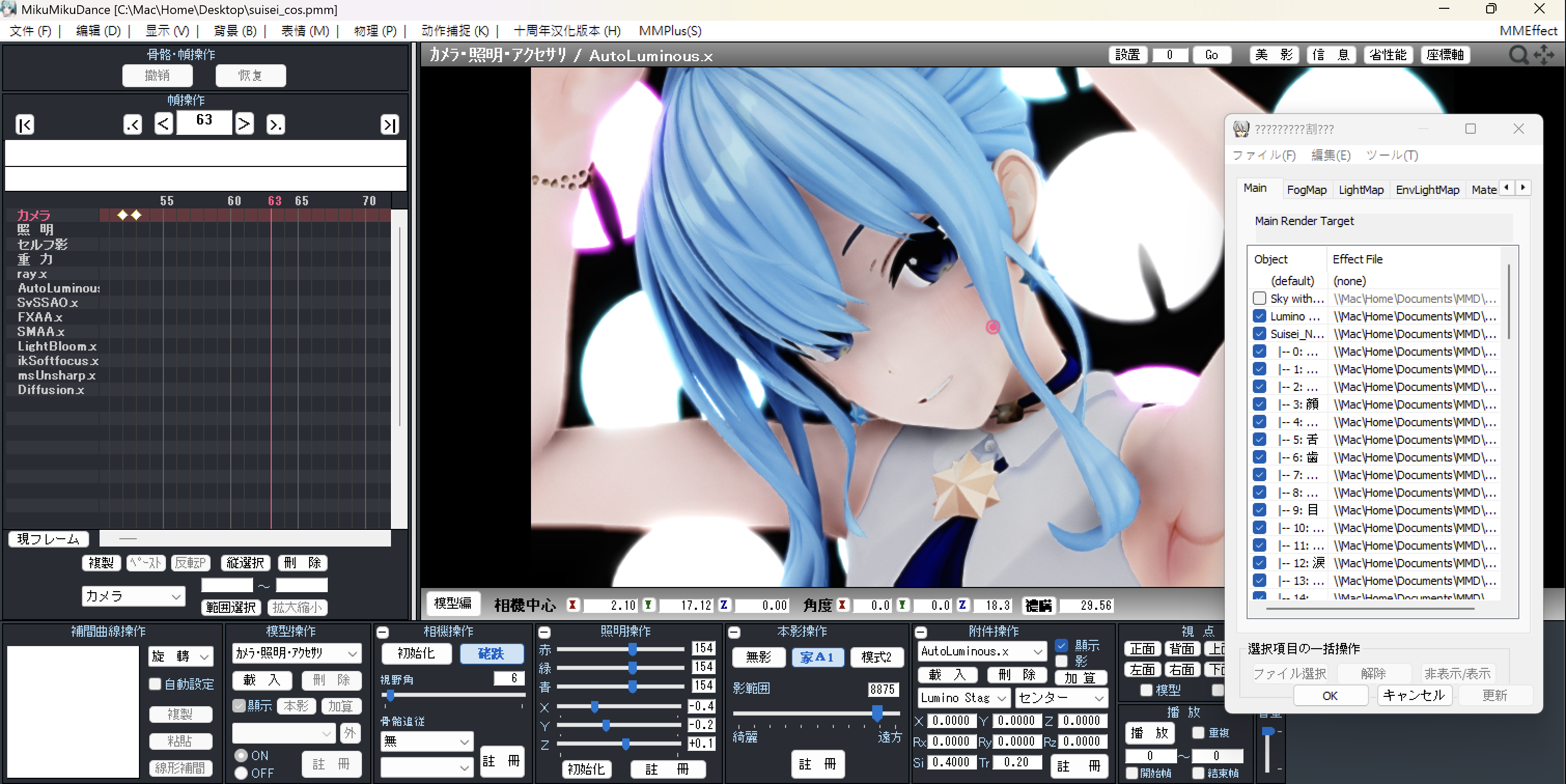Go to previous keyframe button
The height and width of the screenshot is (784, 1566).
click(133, 124)
